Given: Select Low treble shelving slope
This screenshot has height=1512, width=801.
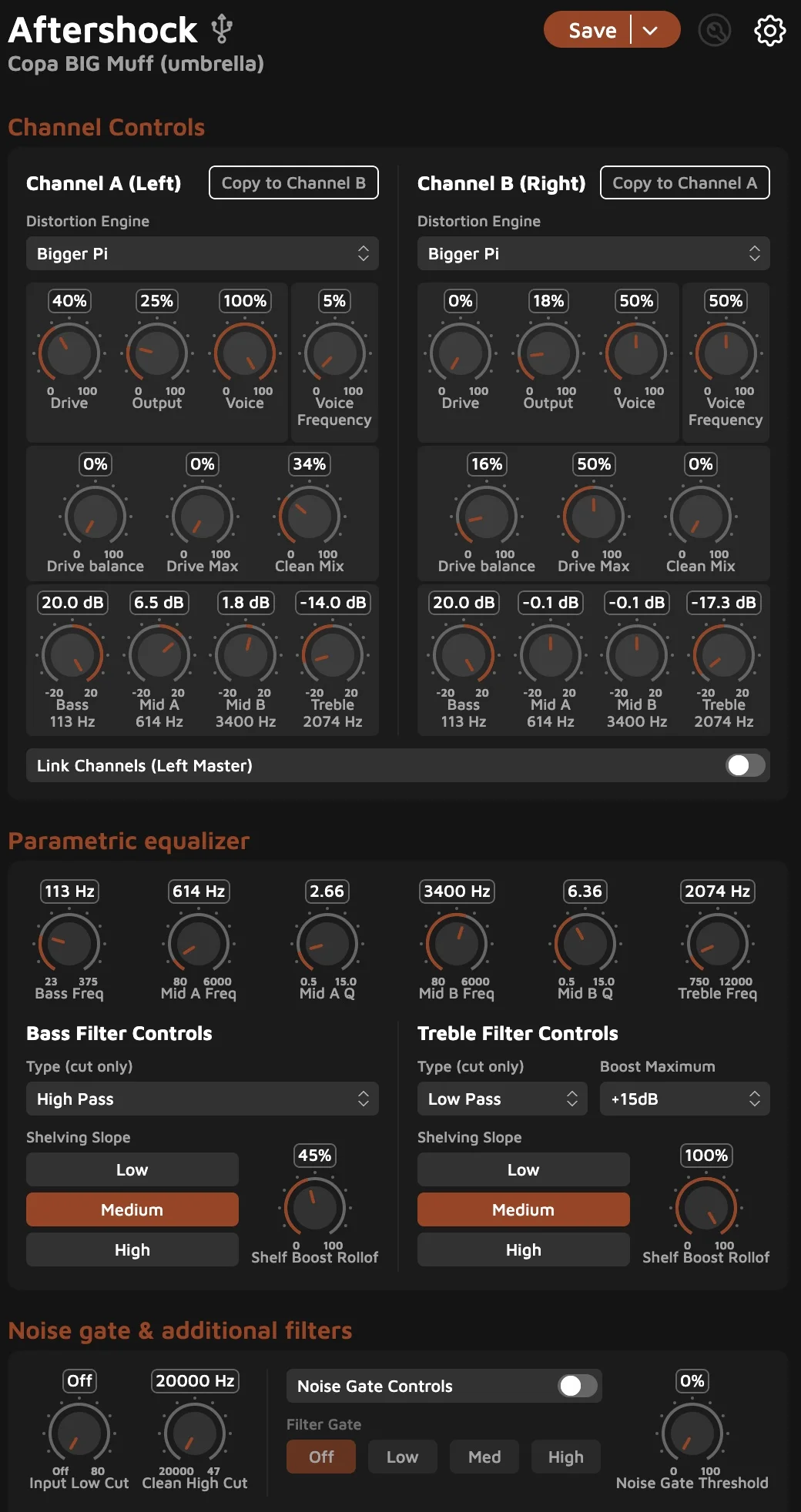Looking at the screenshot, I should [524, 1169].
